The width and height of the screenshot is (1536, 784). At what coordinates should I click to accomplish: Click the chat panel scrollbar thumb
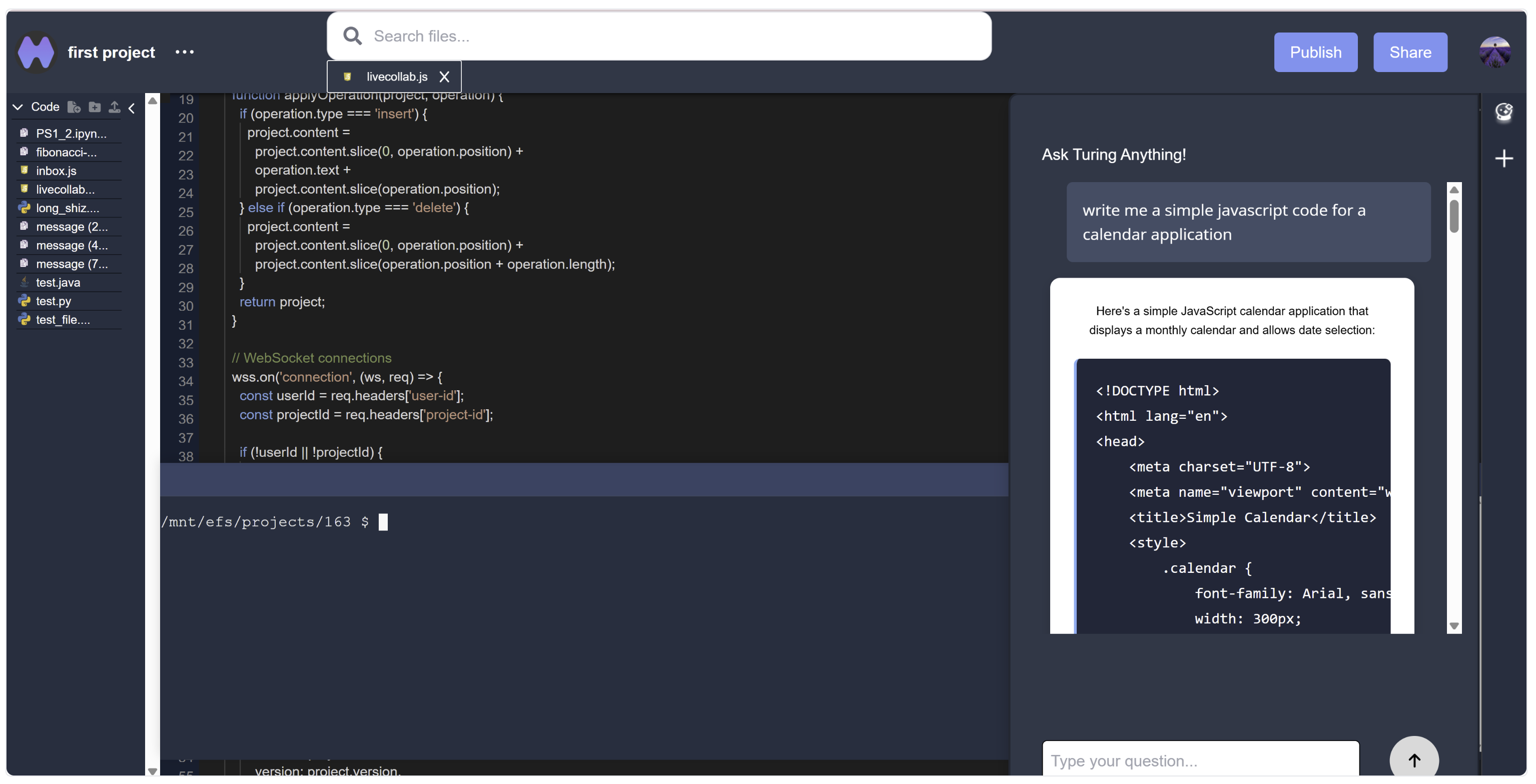tap(1454, 216)
